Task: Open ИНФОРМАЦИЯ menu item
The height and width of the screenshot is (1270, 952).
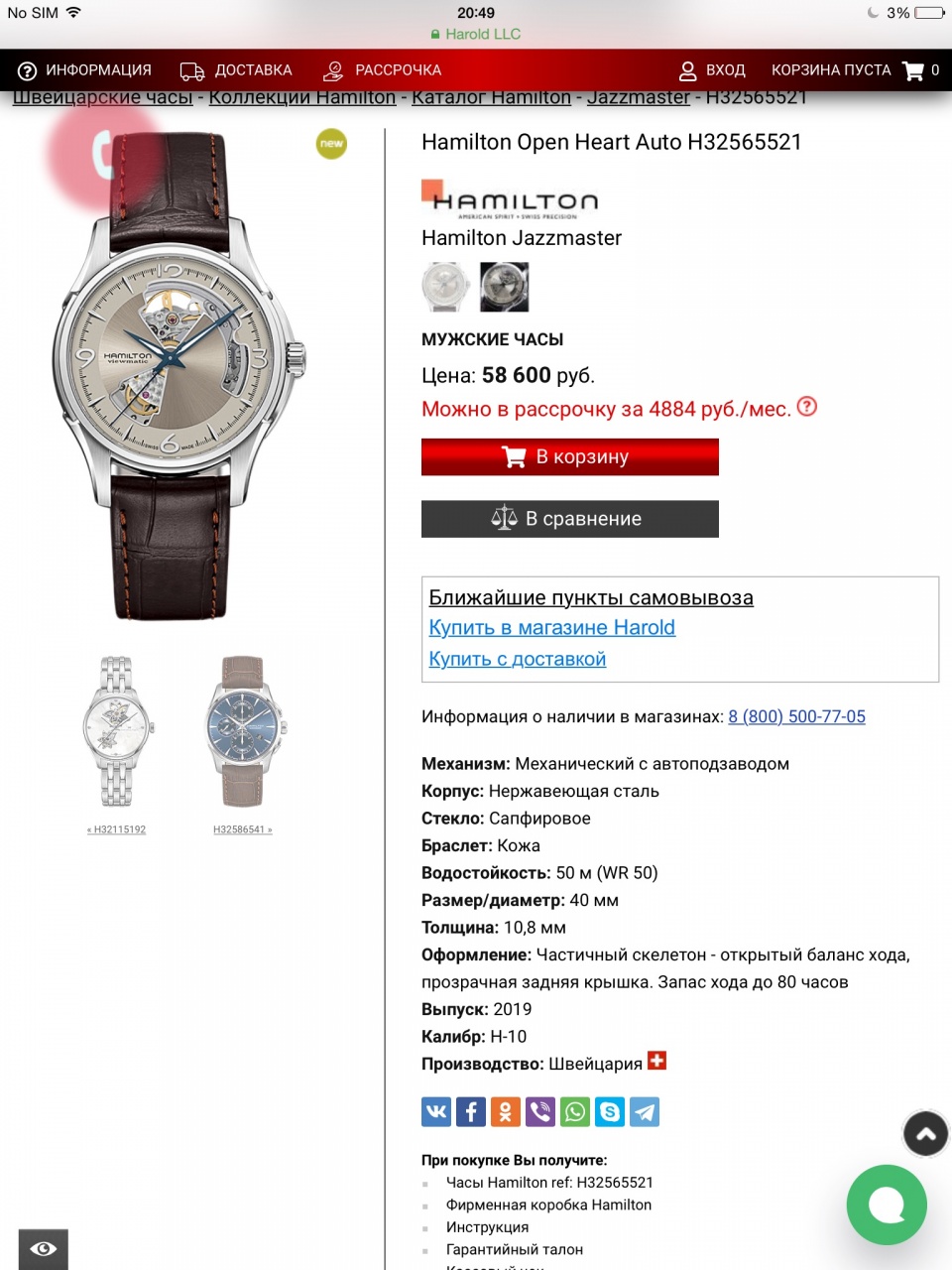Action: coord(85,70)
